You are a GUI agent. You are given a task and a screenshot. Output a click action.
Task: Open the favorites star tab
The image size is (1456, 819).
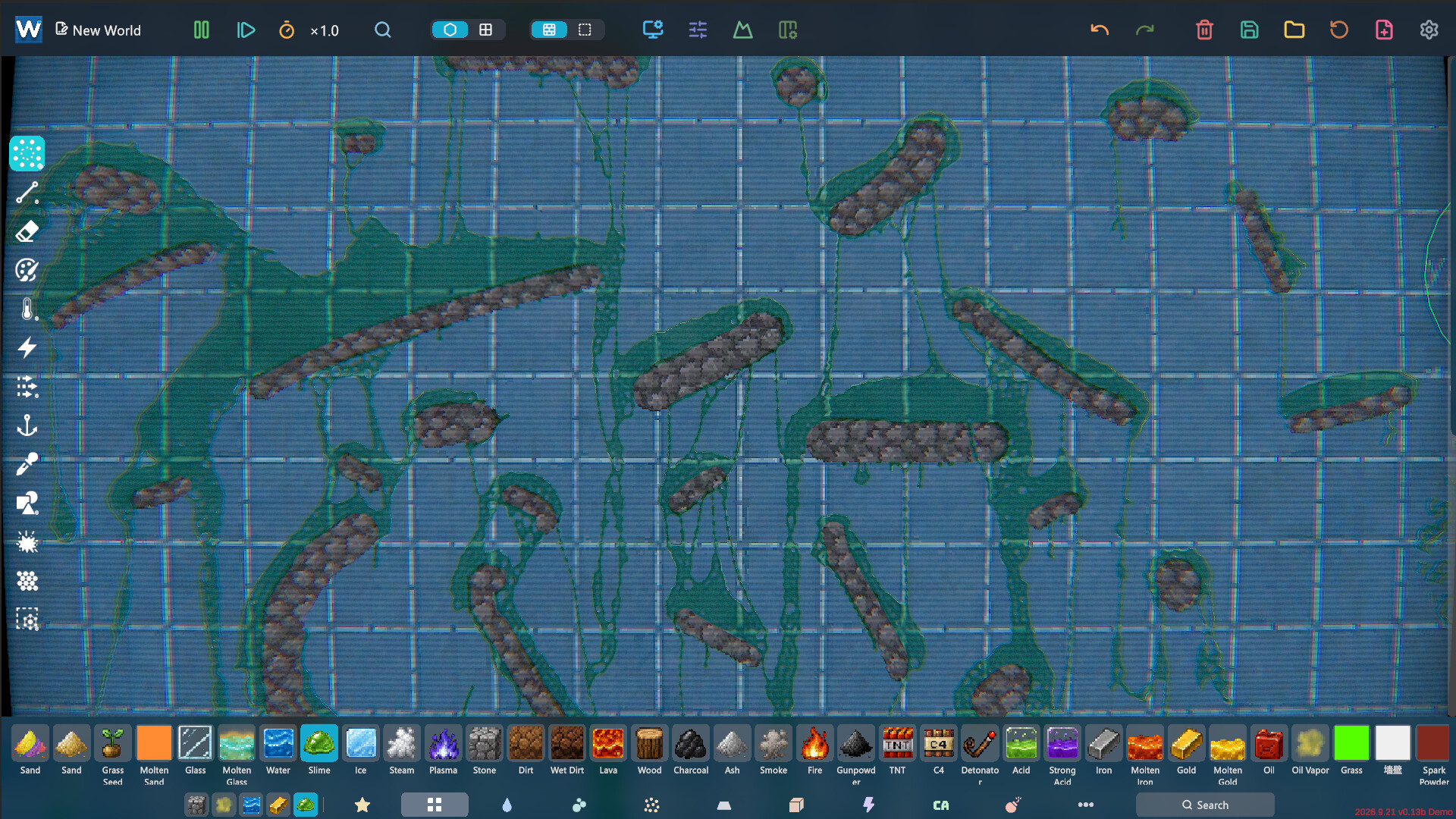point(362,805)
